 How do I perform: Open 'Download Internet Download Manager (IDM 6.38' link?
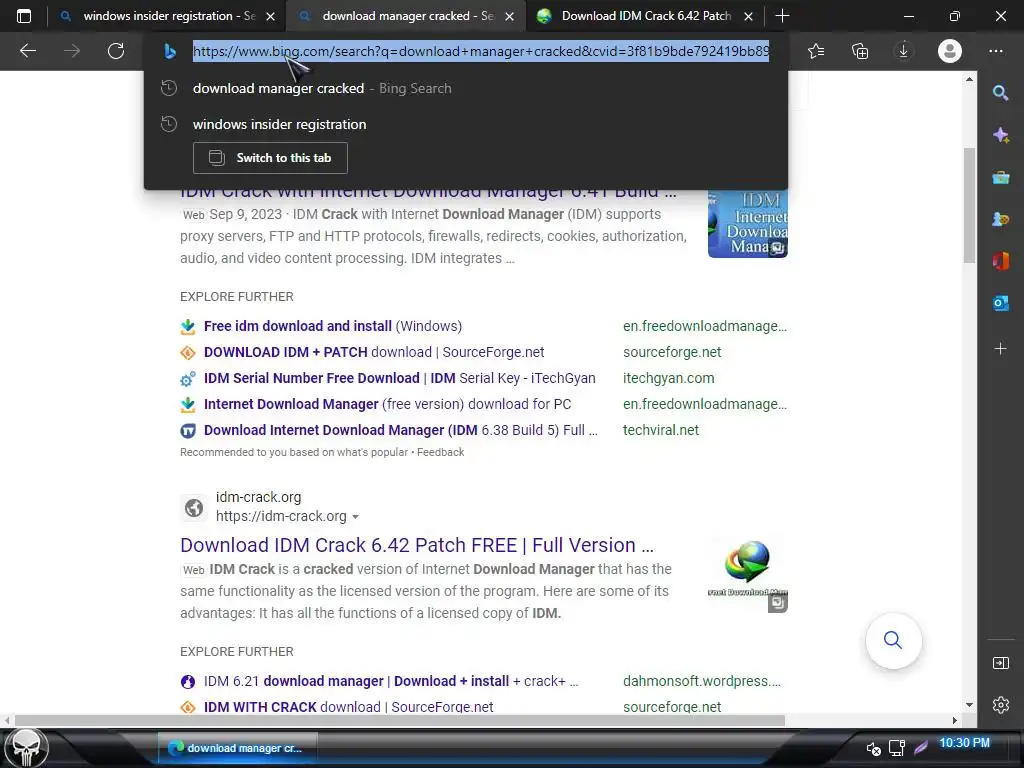pos(400,430)
